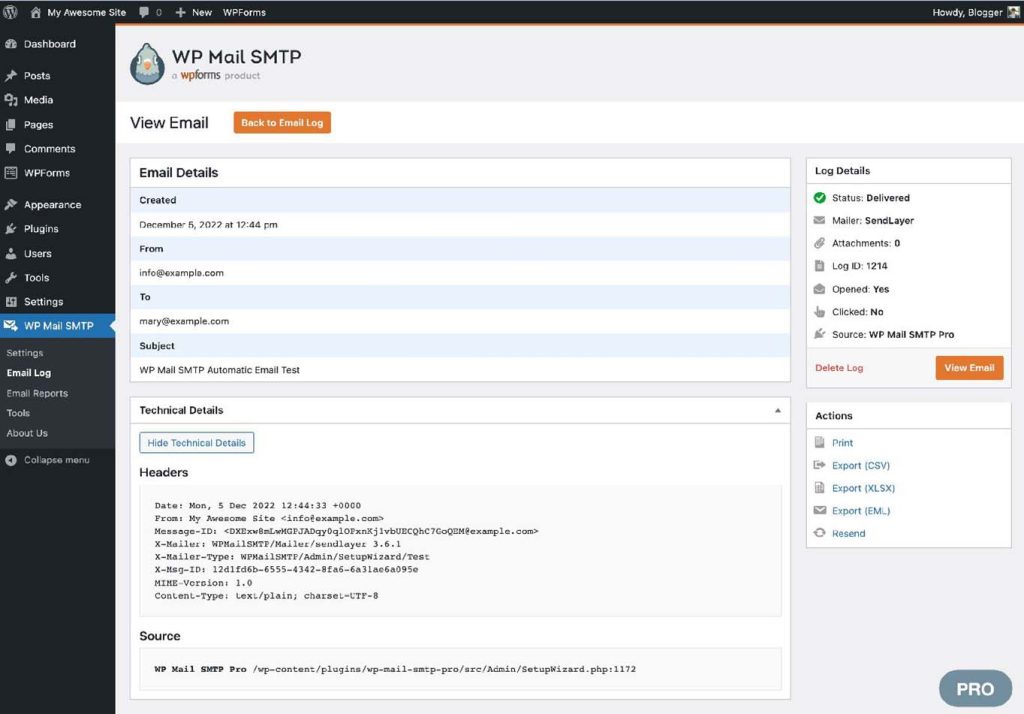Click the Pages icon in sidebar
The height and width of the screenshot is (714, 1024).
click(10, 124)
